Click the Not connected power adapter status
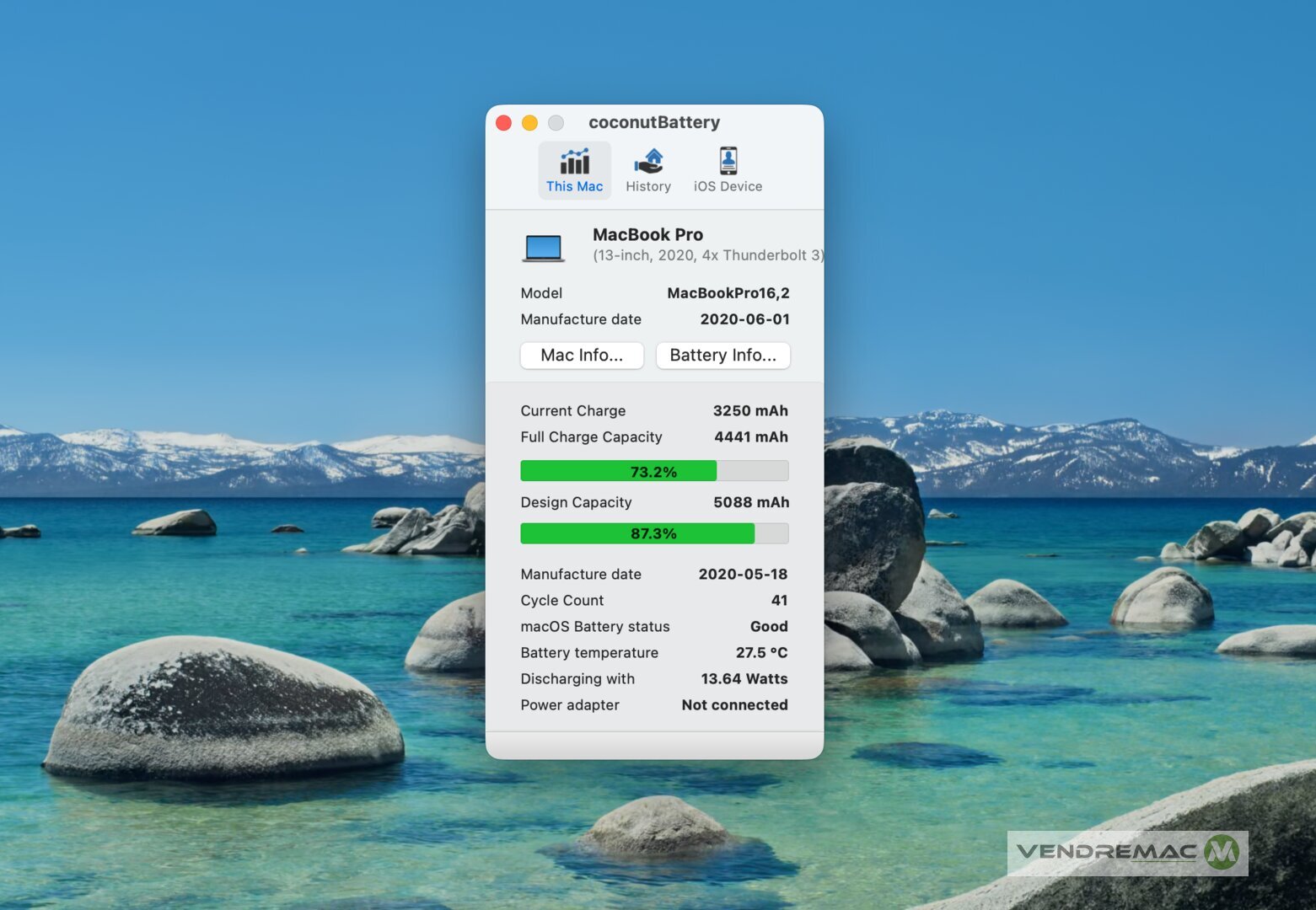 point(734,705)
